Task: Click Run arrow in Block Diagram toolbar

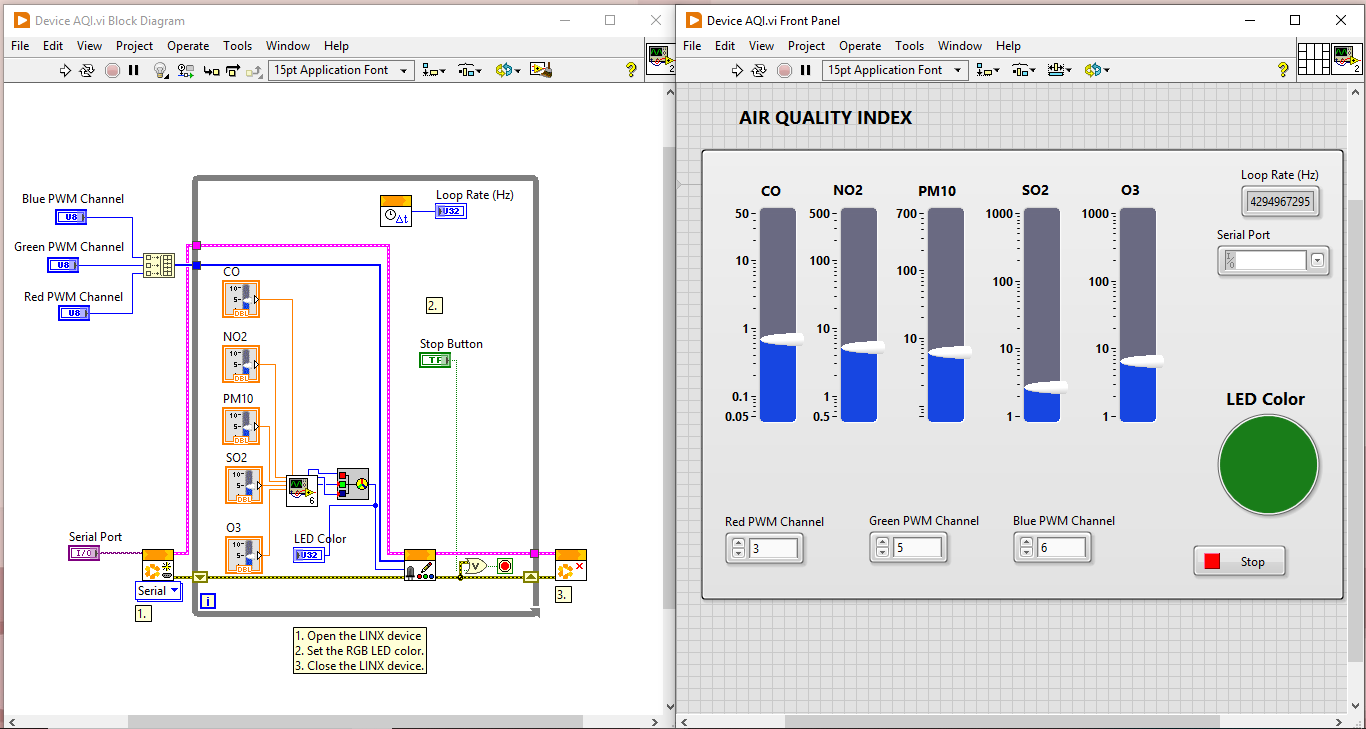Action: click(x=65, y=70)
